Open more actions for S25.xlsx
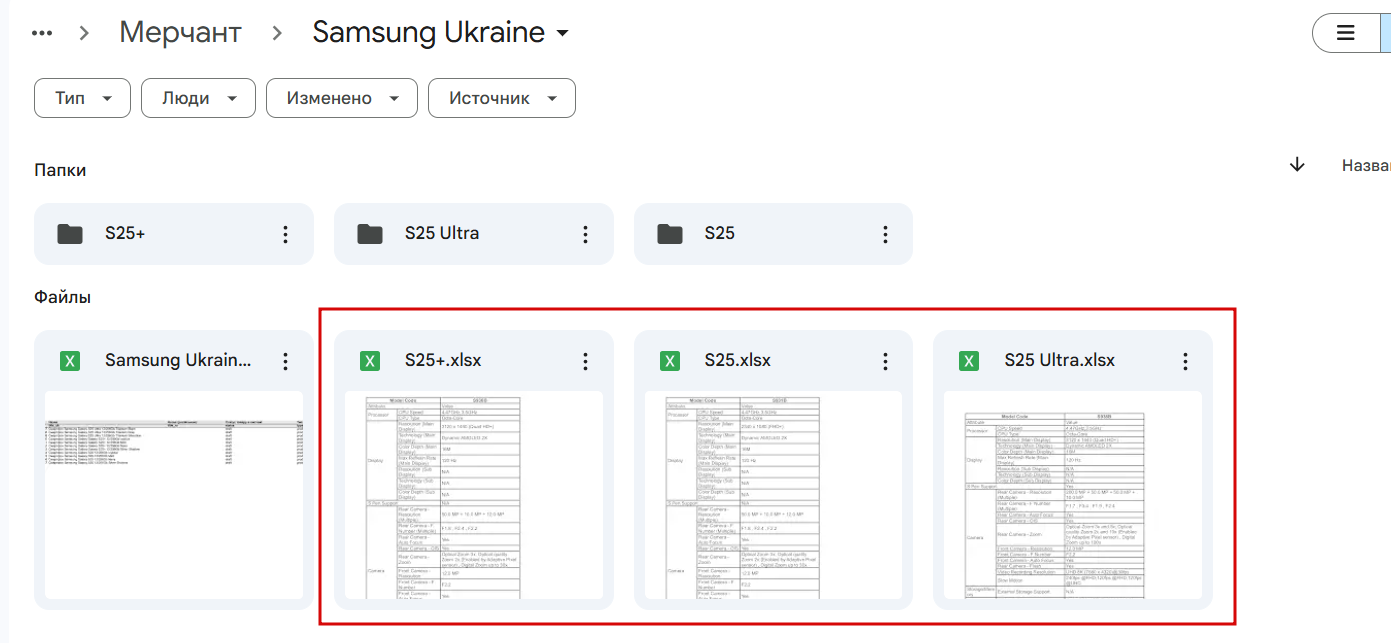 pyautogui.click(x=885, y=361)
